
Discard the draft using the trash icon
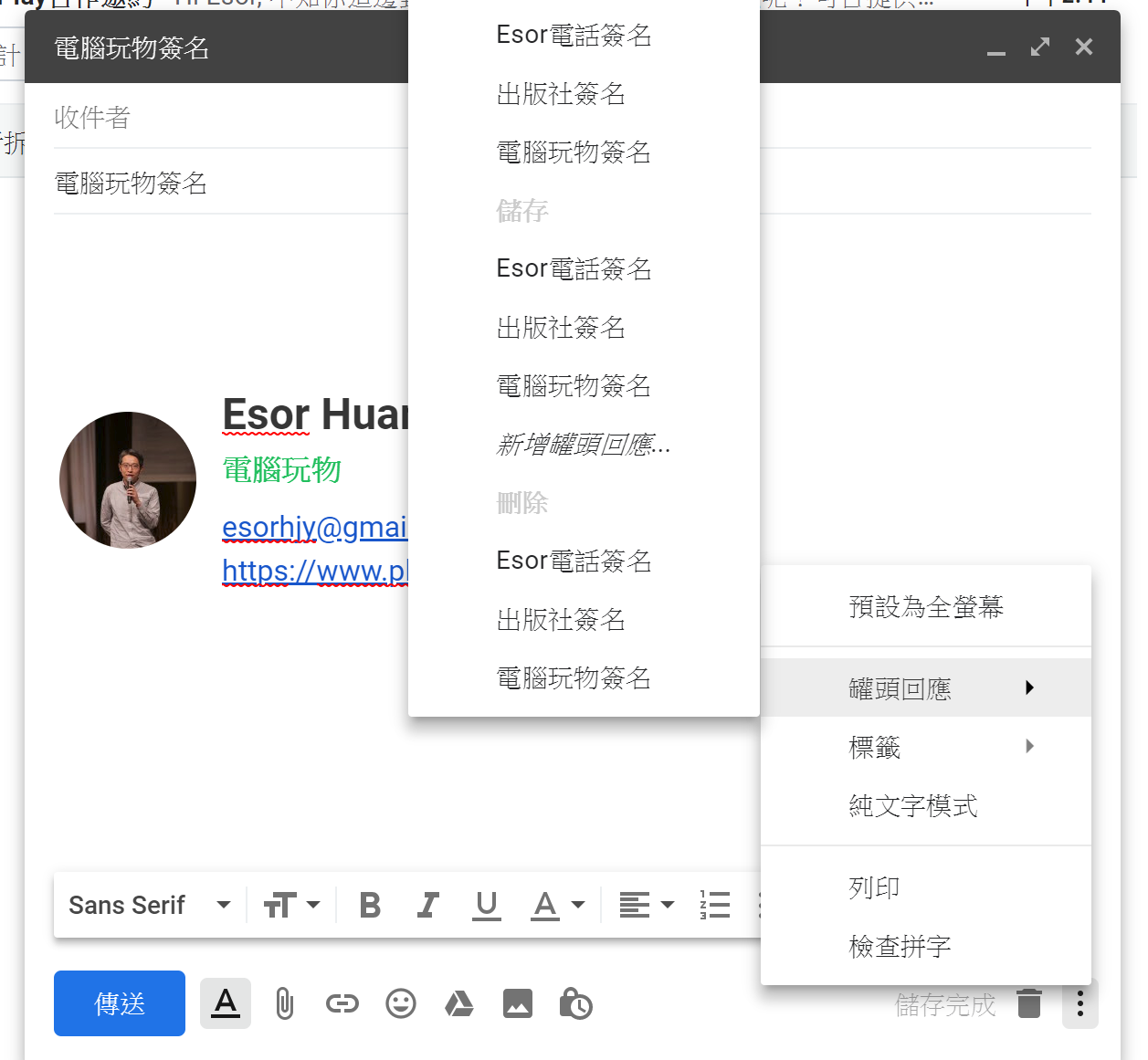click(x=1029, y=1002)
